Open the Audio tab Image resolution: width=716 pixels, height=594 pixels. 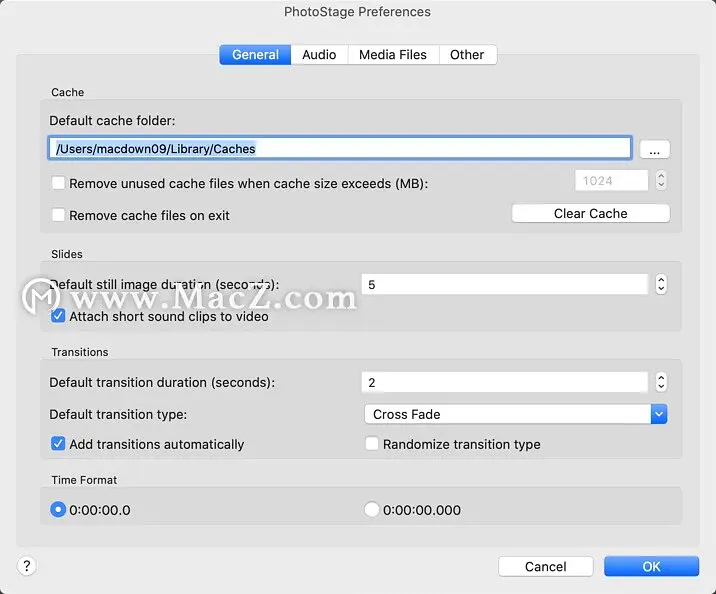(x=319, y=55)
